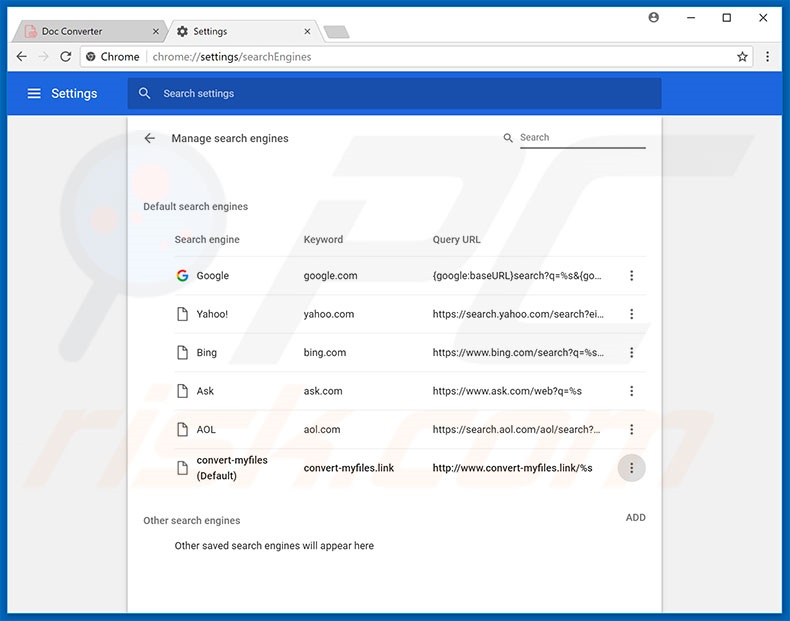Screen dimensions: 790x621
Task: Open more actions for Bing search engine
Action: tap(631, 353)
